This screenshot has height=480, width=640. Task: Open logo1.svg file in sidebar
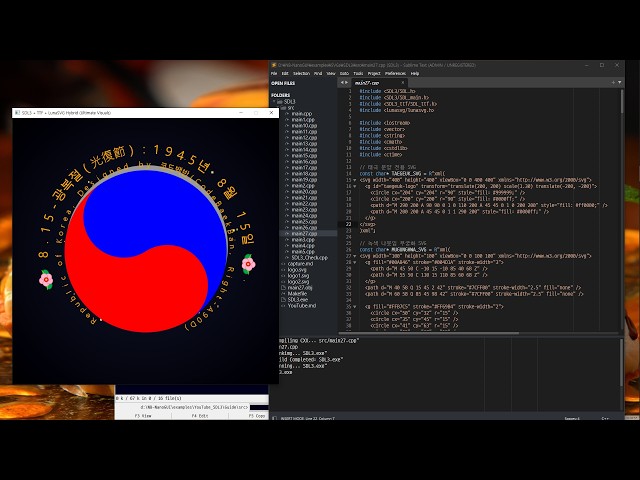coord(298,276)
